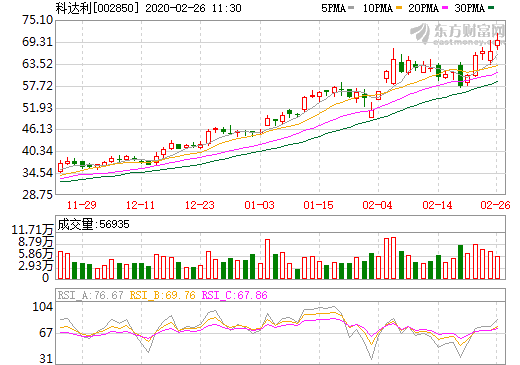The height and width of the screenshot is (365, 520).
Task: Click the 01-15 date axis label
Action: (x=318, y=205)
